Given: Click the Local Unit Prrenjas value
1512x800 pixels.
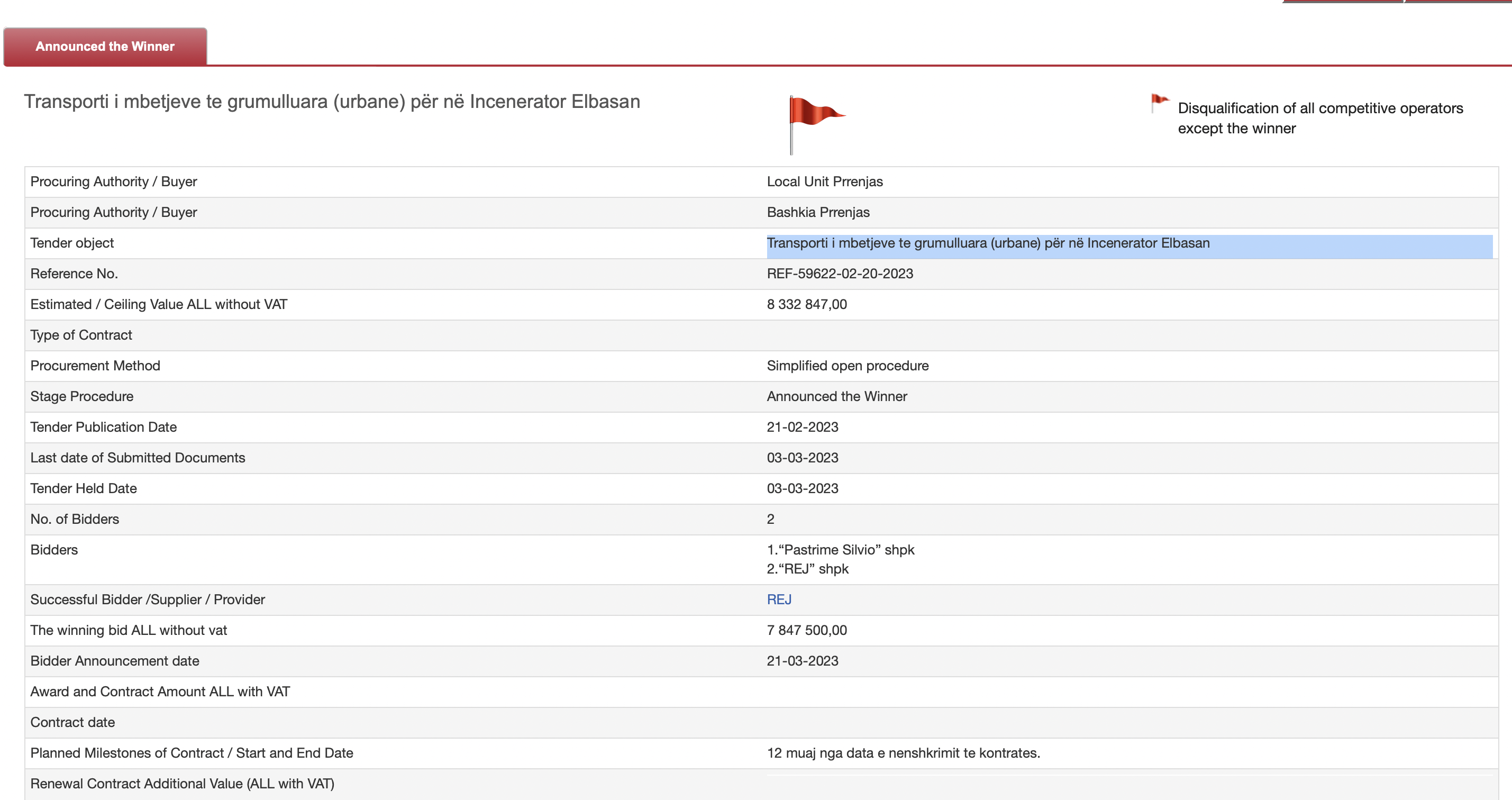Looking at the screenshot, I should pos(824,181).
